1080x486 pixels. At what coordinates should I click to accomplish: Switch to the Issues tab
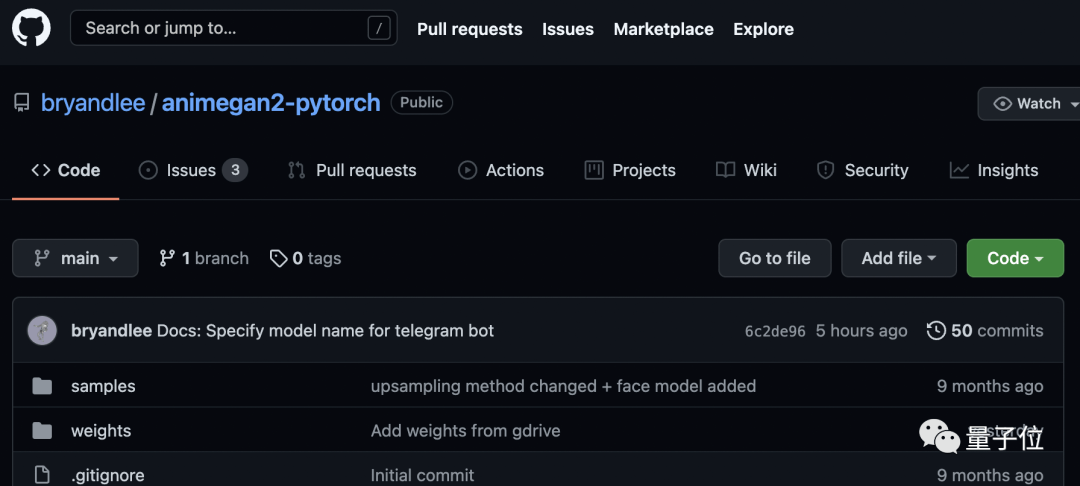[x=191, y=170]
